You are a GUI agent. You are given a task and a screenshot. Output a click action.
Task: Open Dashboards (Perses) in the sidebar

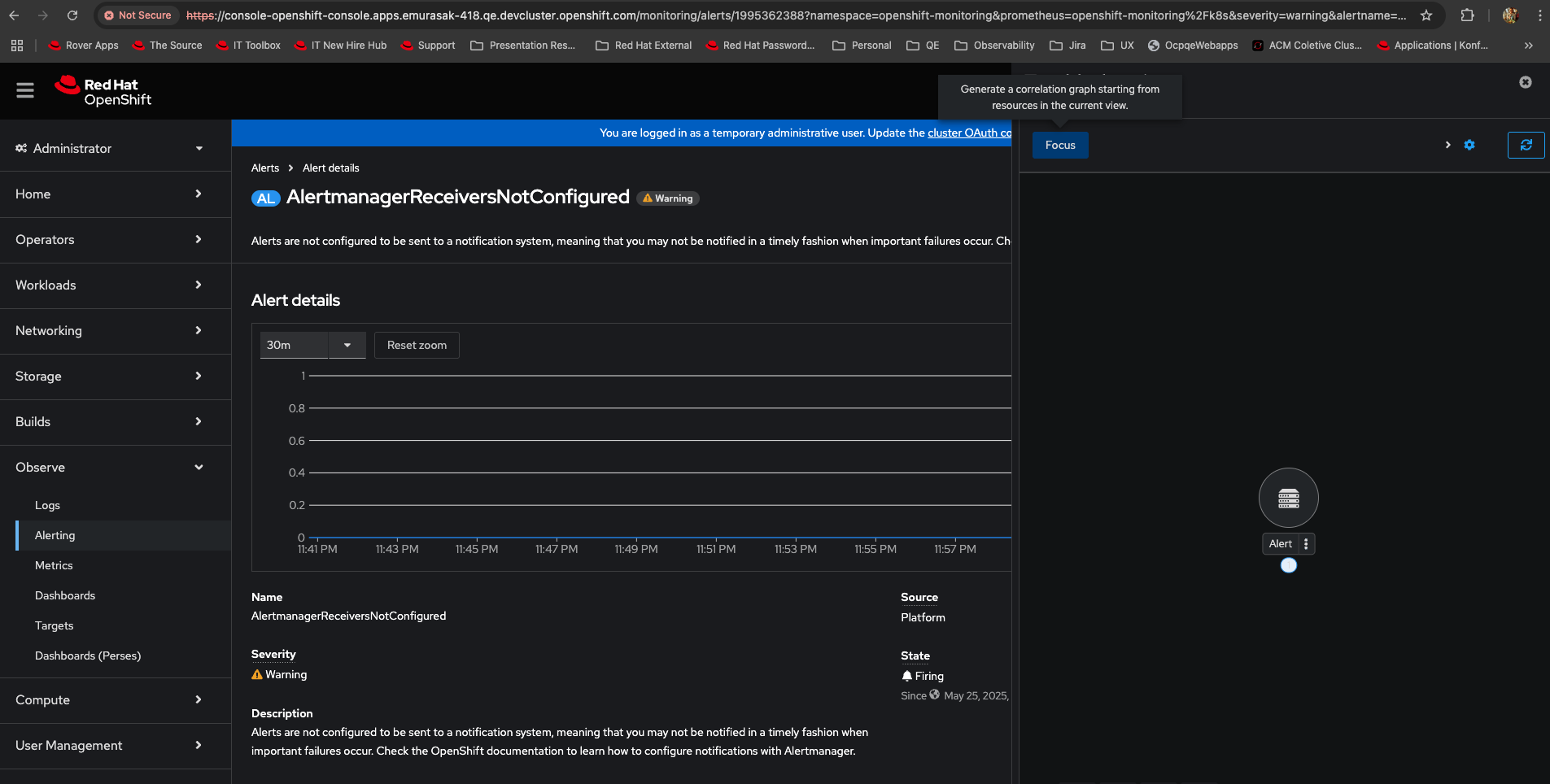point(88,656)
